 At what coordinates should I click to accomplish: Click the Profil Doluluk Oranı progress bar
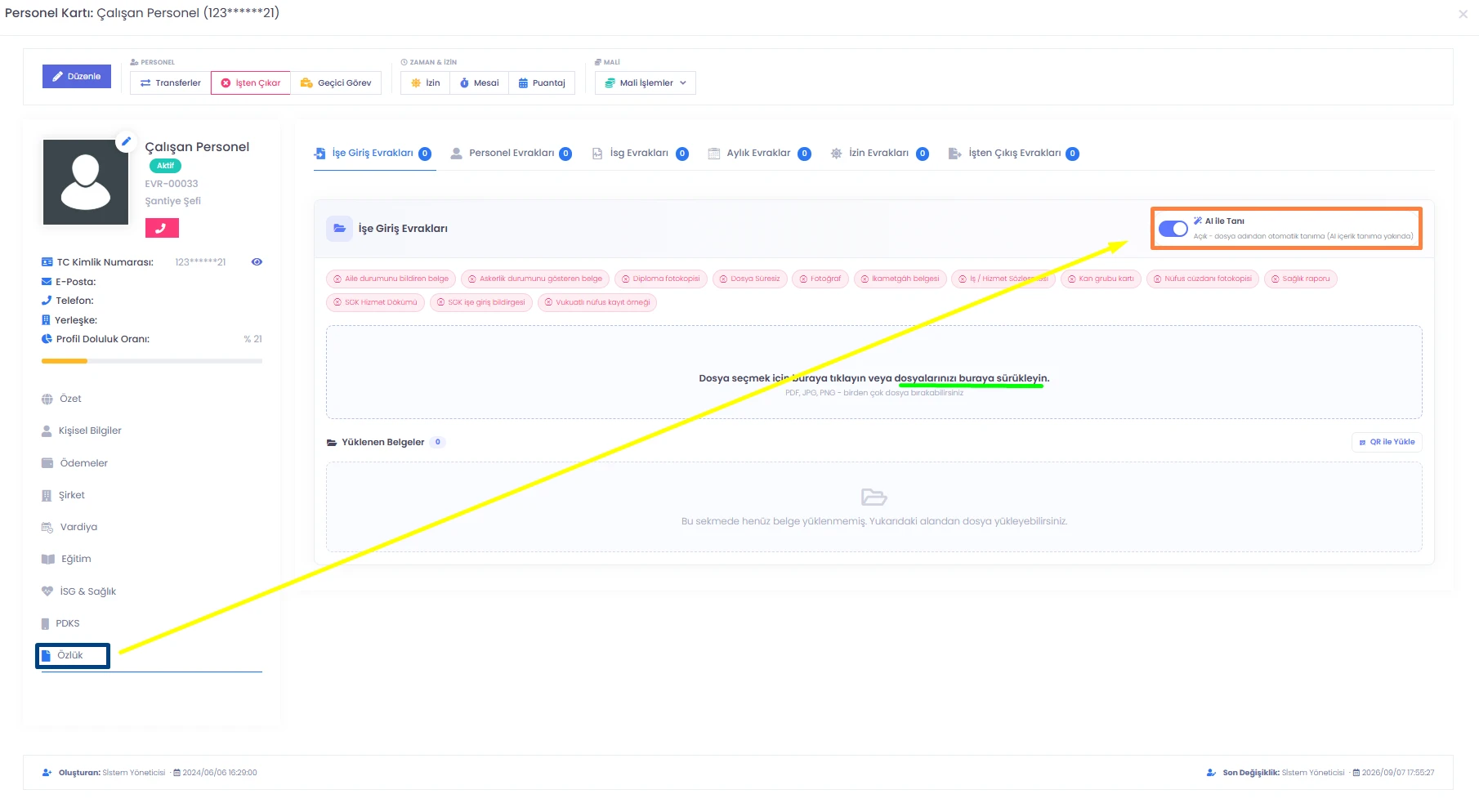pyautogui.click(x=152, y=360)
